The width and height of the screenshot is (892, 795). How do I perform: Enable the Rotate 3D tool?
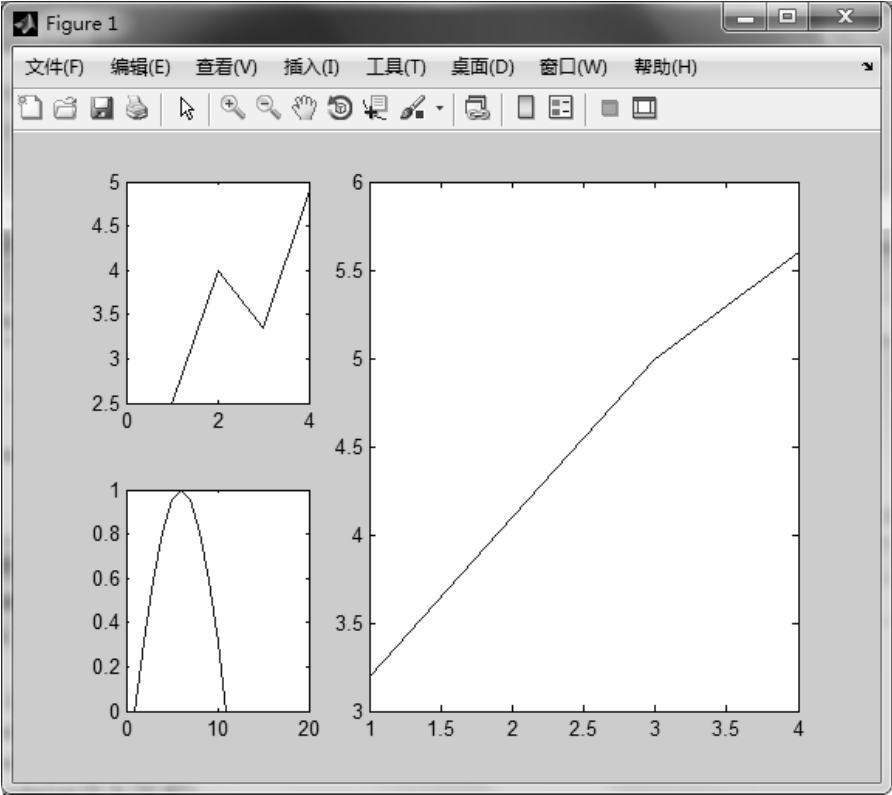340,108
